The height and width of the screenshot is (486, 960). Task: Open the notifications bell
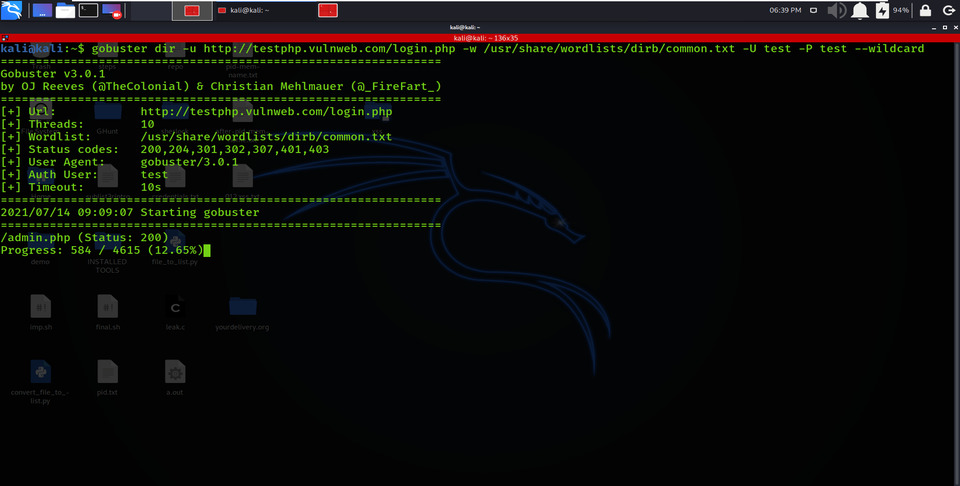(x=860, y=10)
